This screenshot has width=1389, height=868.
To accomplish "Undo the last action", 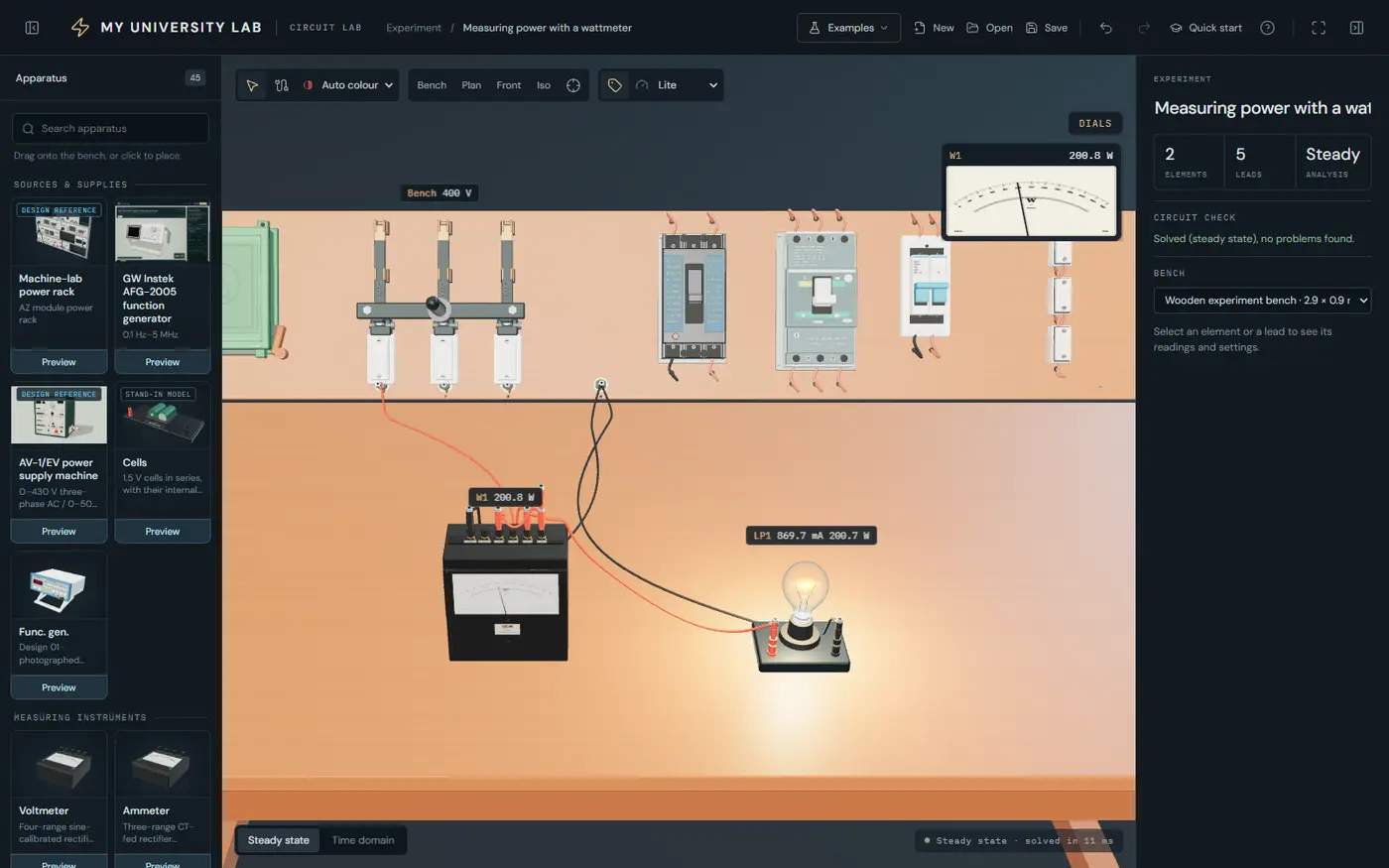I will tap(1105, 28).
